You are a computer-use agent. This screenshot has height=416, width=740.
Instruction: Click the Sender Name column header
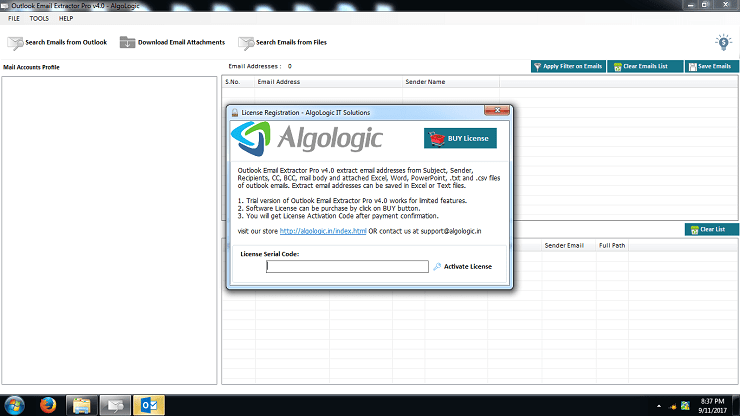(451, 82)
